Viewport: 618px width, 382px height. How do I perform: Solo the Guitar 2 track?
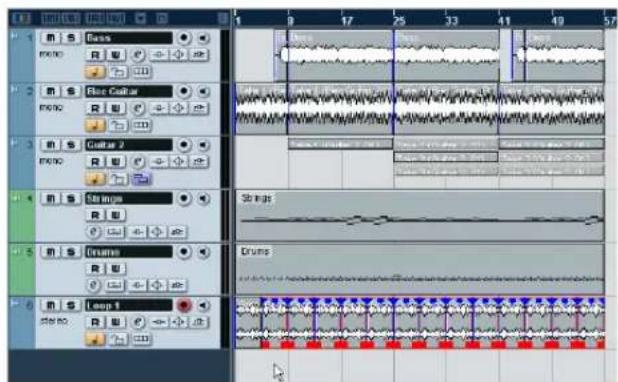[x=71, y=145]
